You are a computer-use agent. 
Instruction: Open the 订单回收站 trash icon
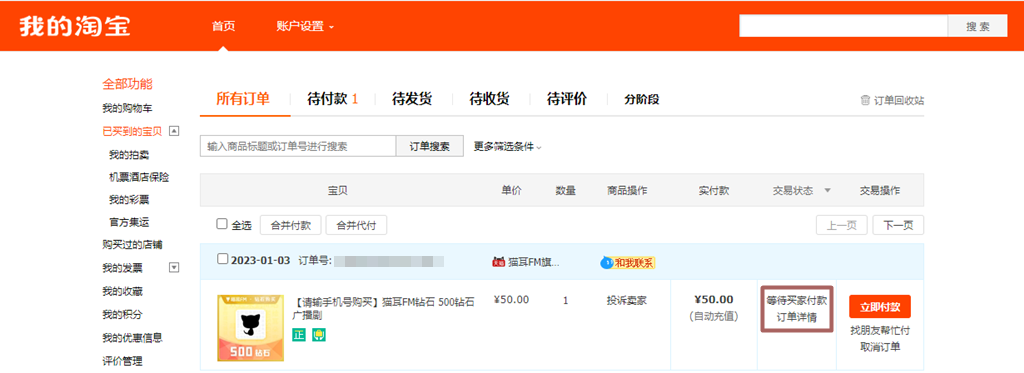865,101
